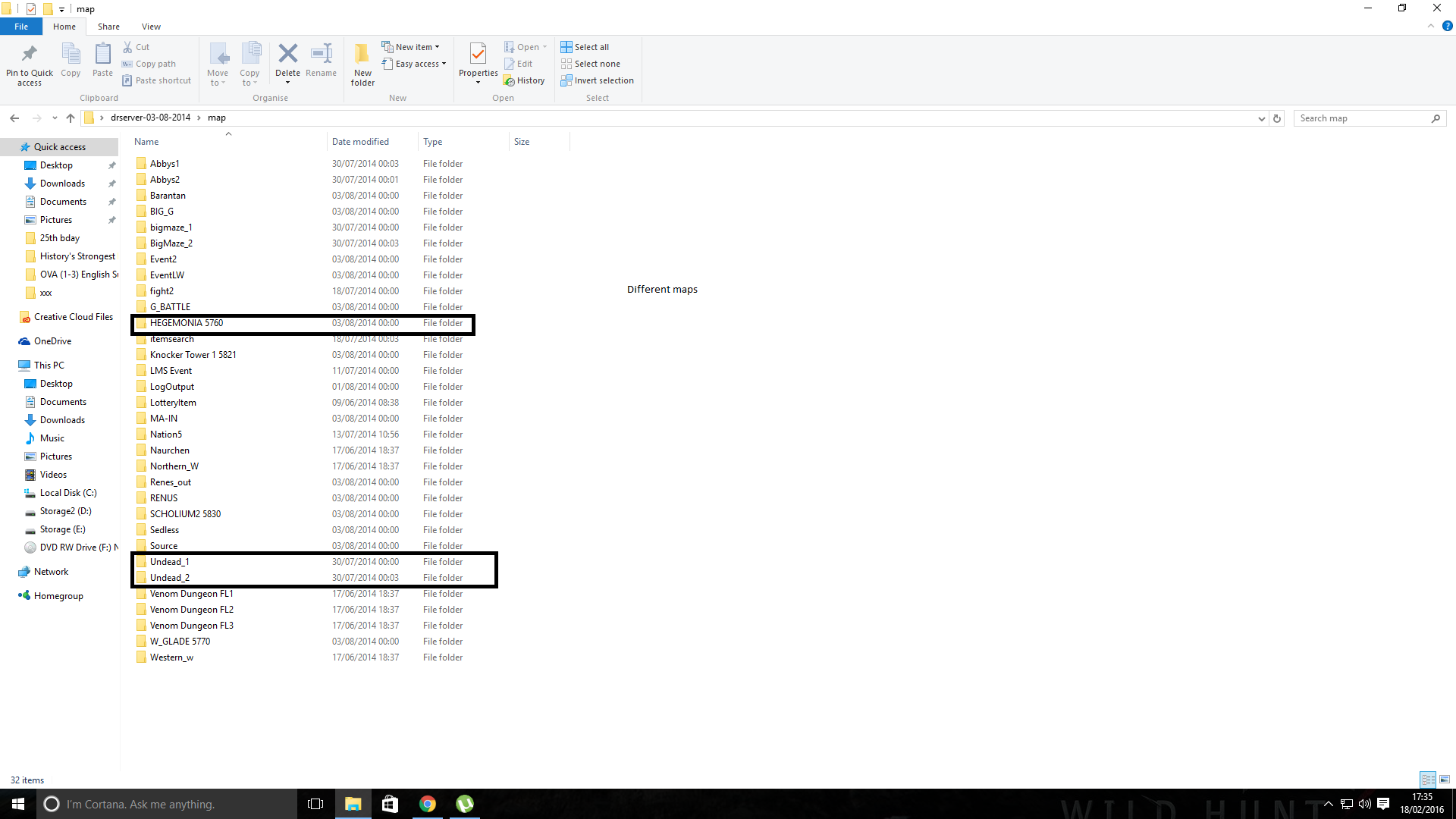The height and width of the screenshot is (819, 1456).
Task: Open the View ribbon tab
Action: [x=151, y=27]
